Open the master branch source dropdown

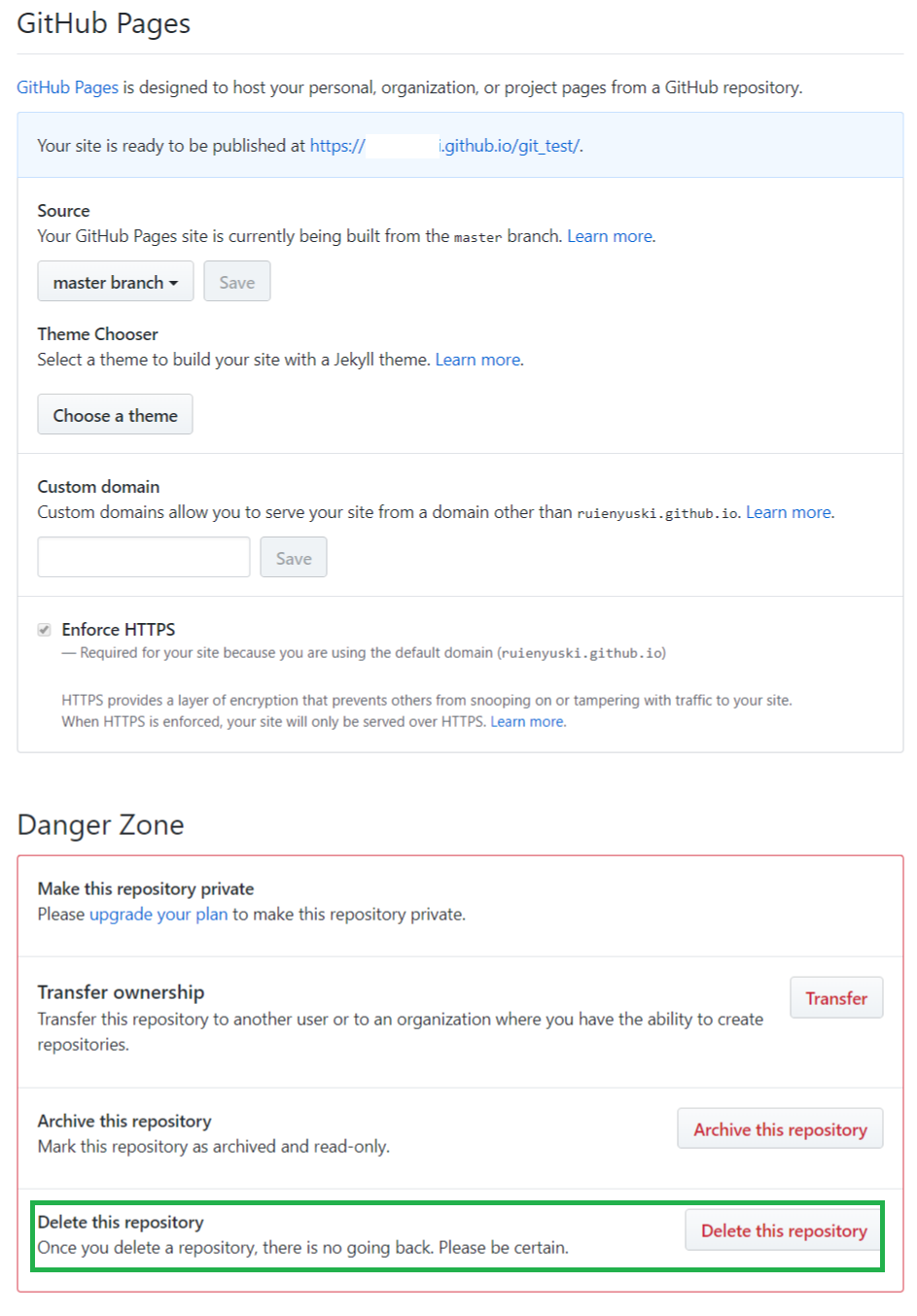click(x=115, y=282)
